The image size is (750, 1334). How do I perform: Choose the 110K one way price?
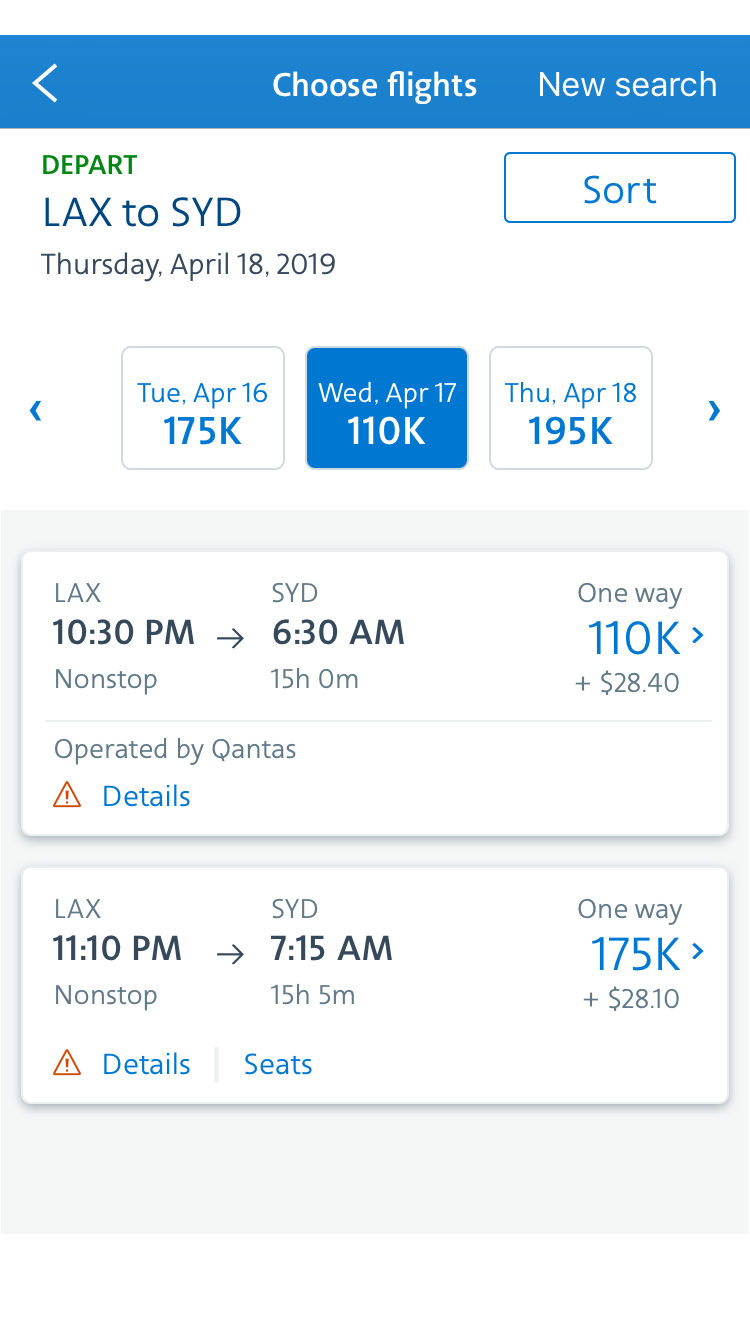634,637
